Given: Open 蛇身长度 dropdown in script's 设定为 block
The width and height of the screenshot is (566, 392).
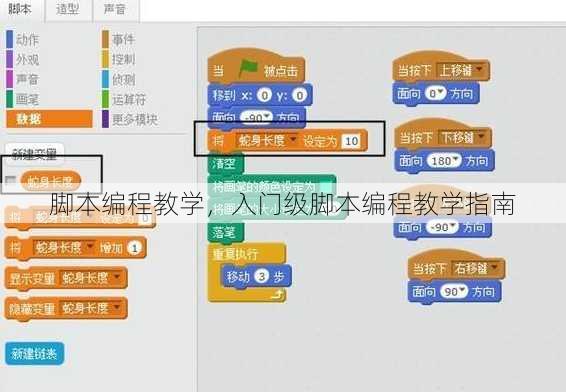Looking at the screenshot, I should pyautogui.click(x=293, y=139).
